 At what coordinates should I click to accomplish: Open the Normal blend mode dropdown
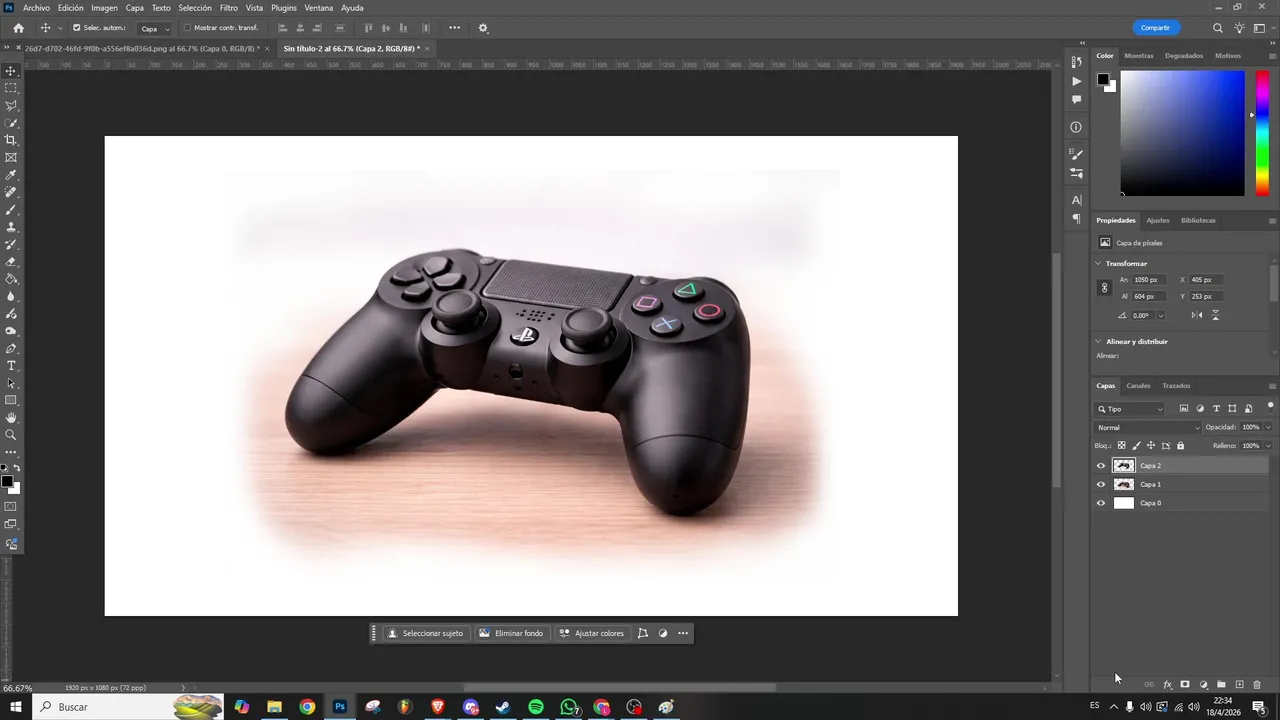point(1148,428)
